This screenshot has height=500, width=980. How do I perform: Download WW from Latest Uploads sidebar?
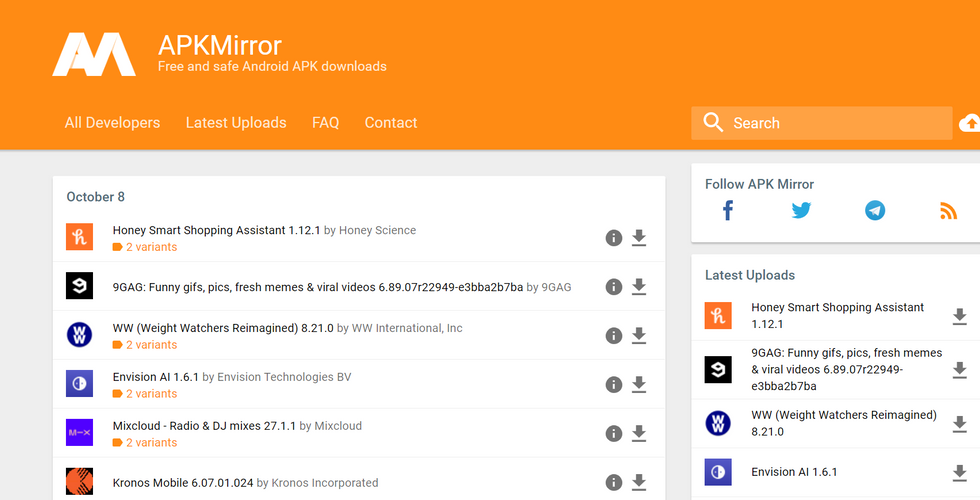[959, 424]
